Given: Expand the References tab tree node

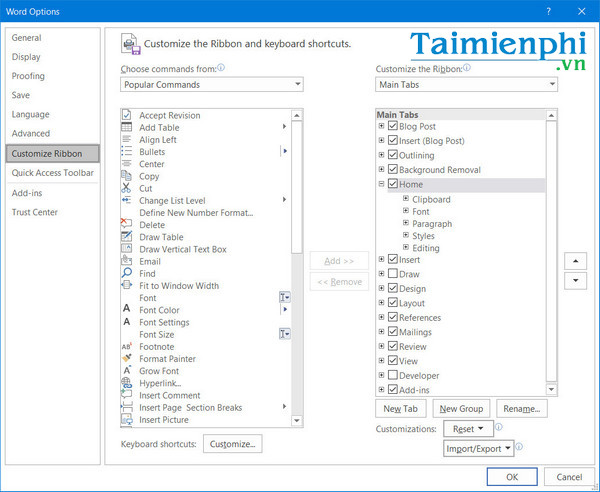Looking at the screenshot, I should [x=381, y=317].
